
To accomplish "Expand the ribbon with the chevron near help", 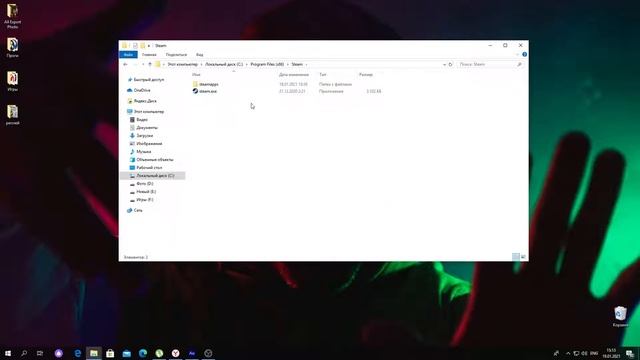I will tap(517, 54).
